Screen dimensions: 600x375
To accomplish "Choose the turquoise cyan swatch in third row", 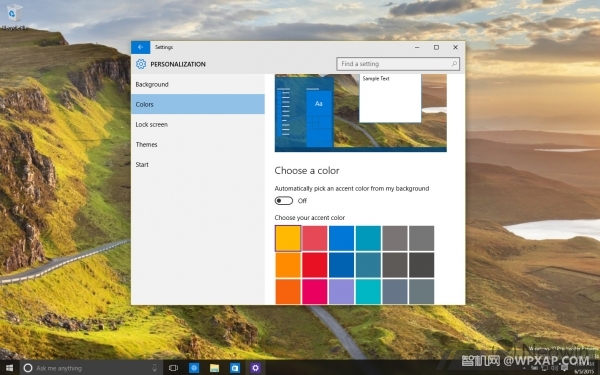I will point(368,292).
